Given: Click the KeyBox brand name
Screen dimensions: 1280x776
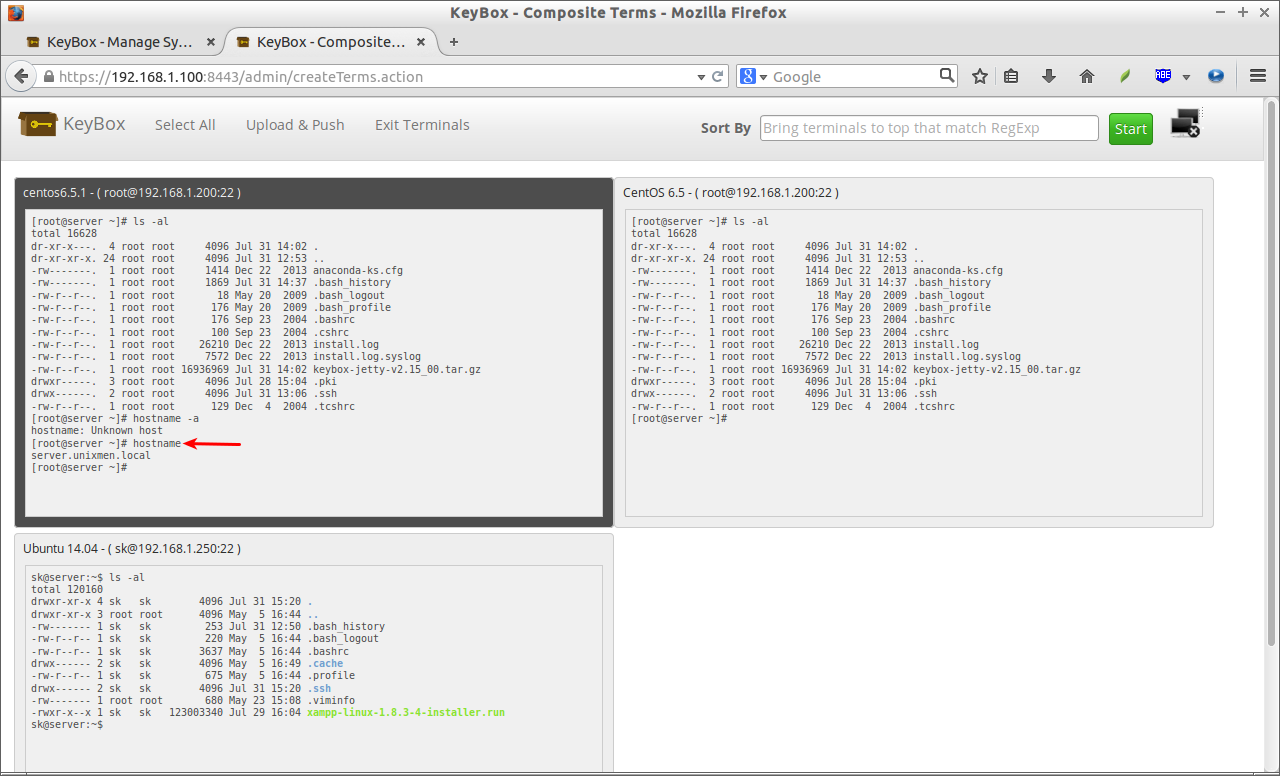Looking at the screenshot, I should (x=94, y=124).
